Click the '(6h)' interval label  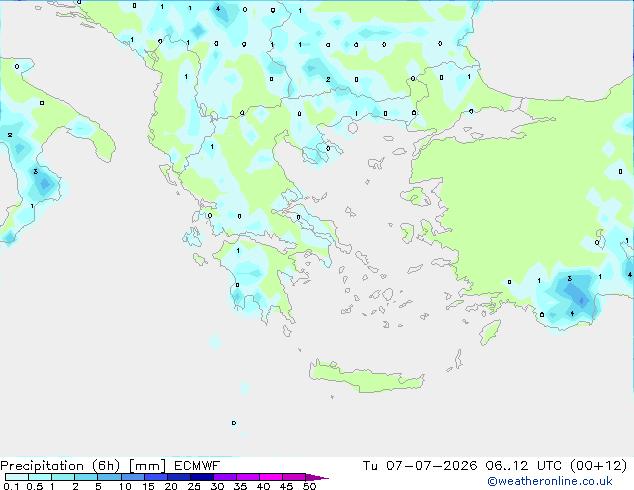[106, 466]
